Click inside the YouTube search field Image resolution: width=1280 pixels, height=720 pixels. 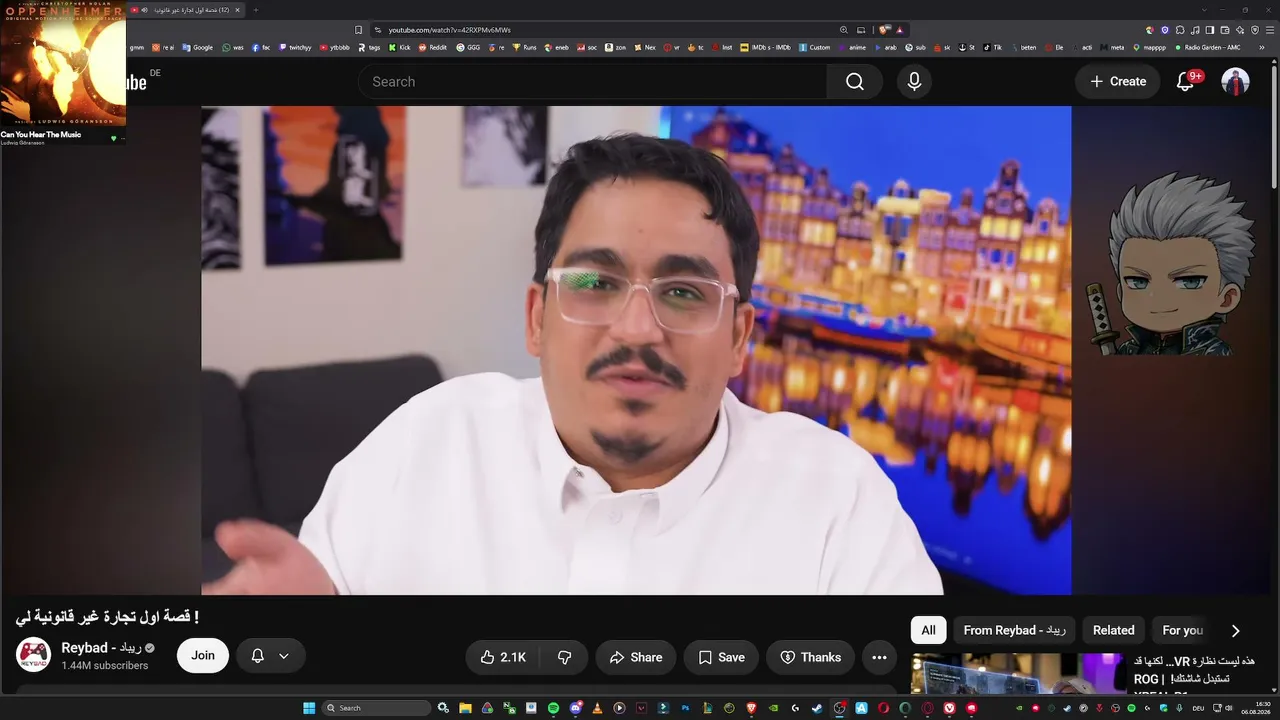[x=592, y=82]
